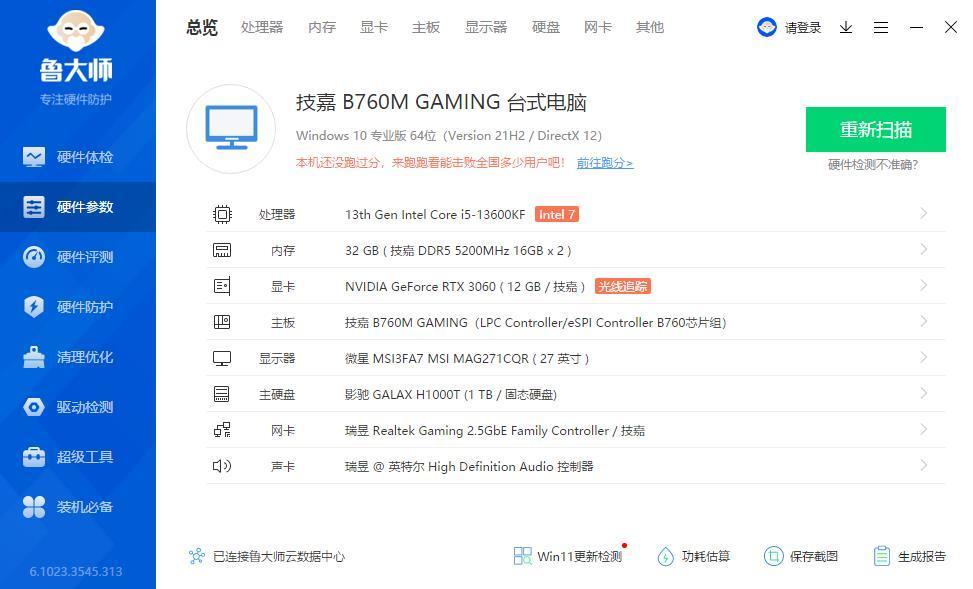Click 请登录 to sign in
This screenshot has width=973, height=589.
[x=803, y=28]
